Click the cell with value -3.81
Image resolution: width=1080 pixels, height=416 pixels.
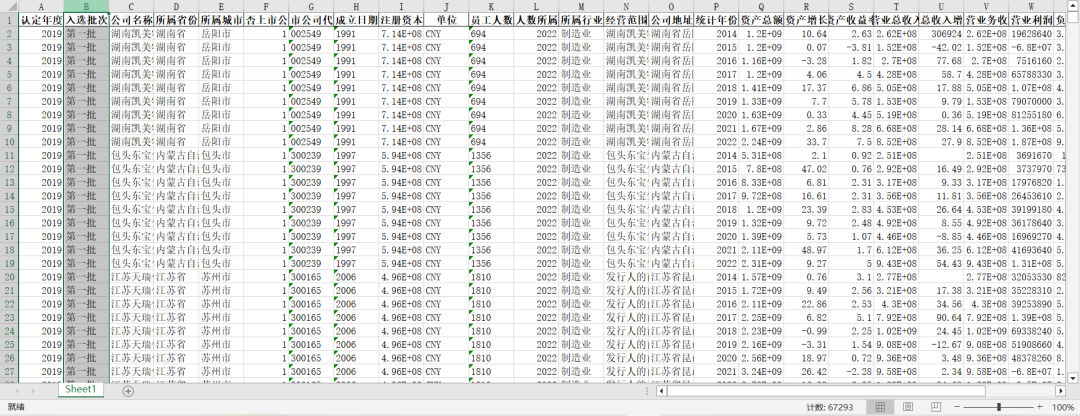coord(851,47)
